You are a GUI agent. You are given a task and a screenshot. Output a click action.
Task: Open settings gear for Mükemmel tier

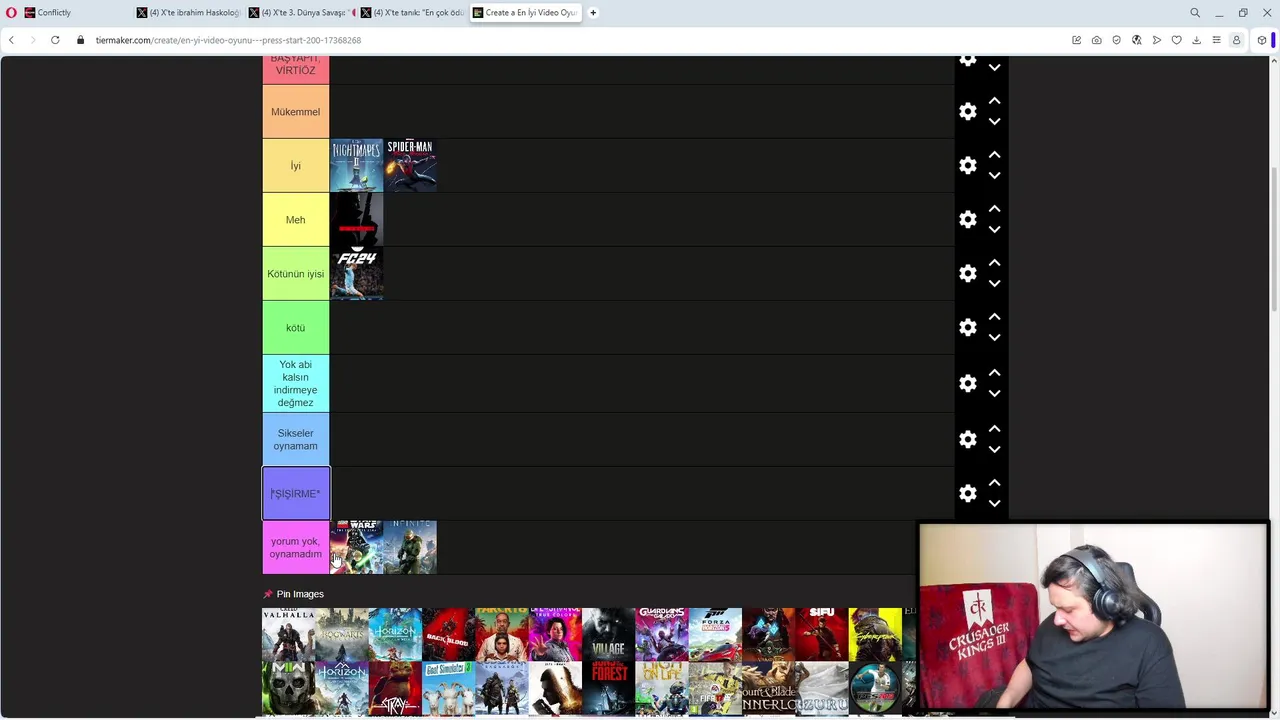pos(967,112)
